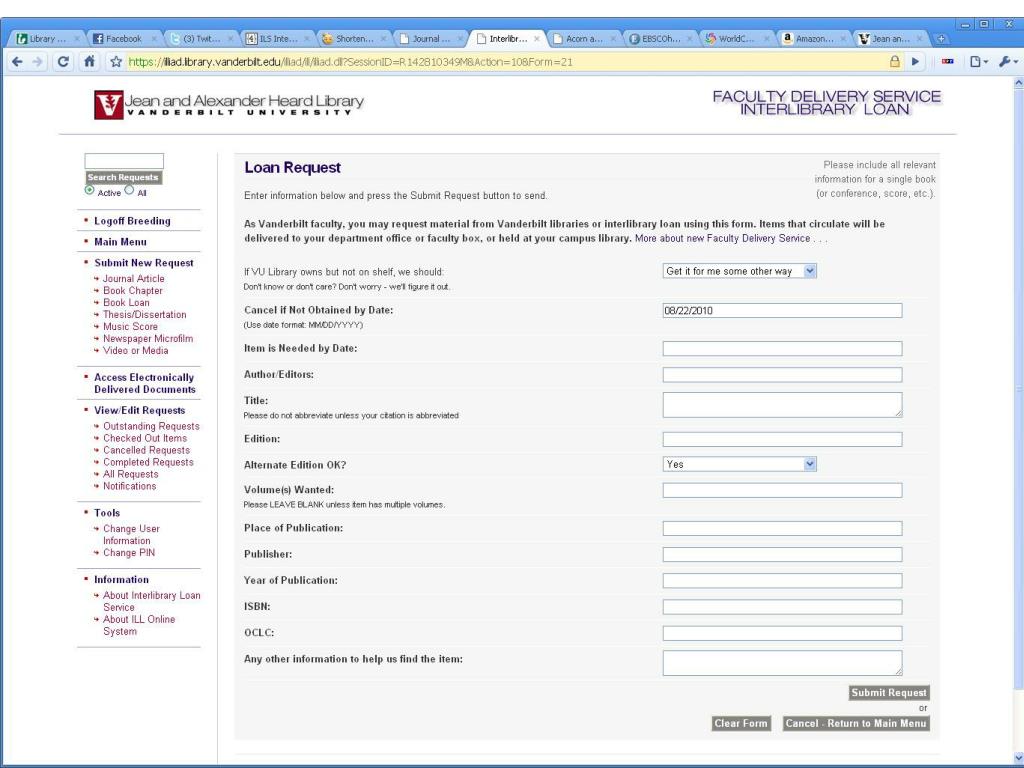Screen dimensions: 1024x768
Task: Click the play arrow beside the address bar
Action: (x=916, y=61)
